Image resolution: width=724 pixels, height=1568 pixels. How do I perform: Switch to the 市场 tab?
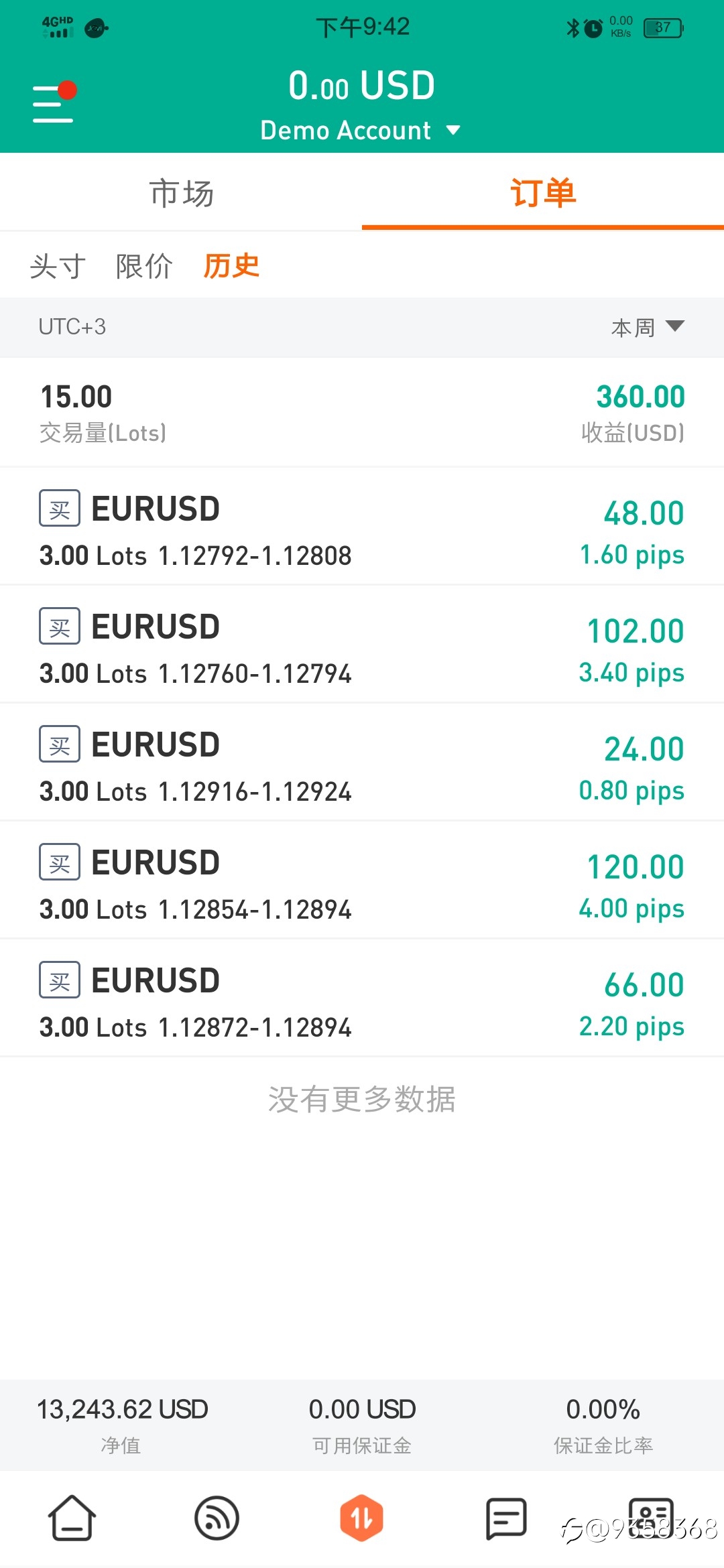coord(181,193)
